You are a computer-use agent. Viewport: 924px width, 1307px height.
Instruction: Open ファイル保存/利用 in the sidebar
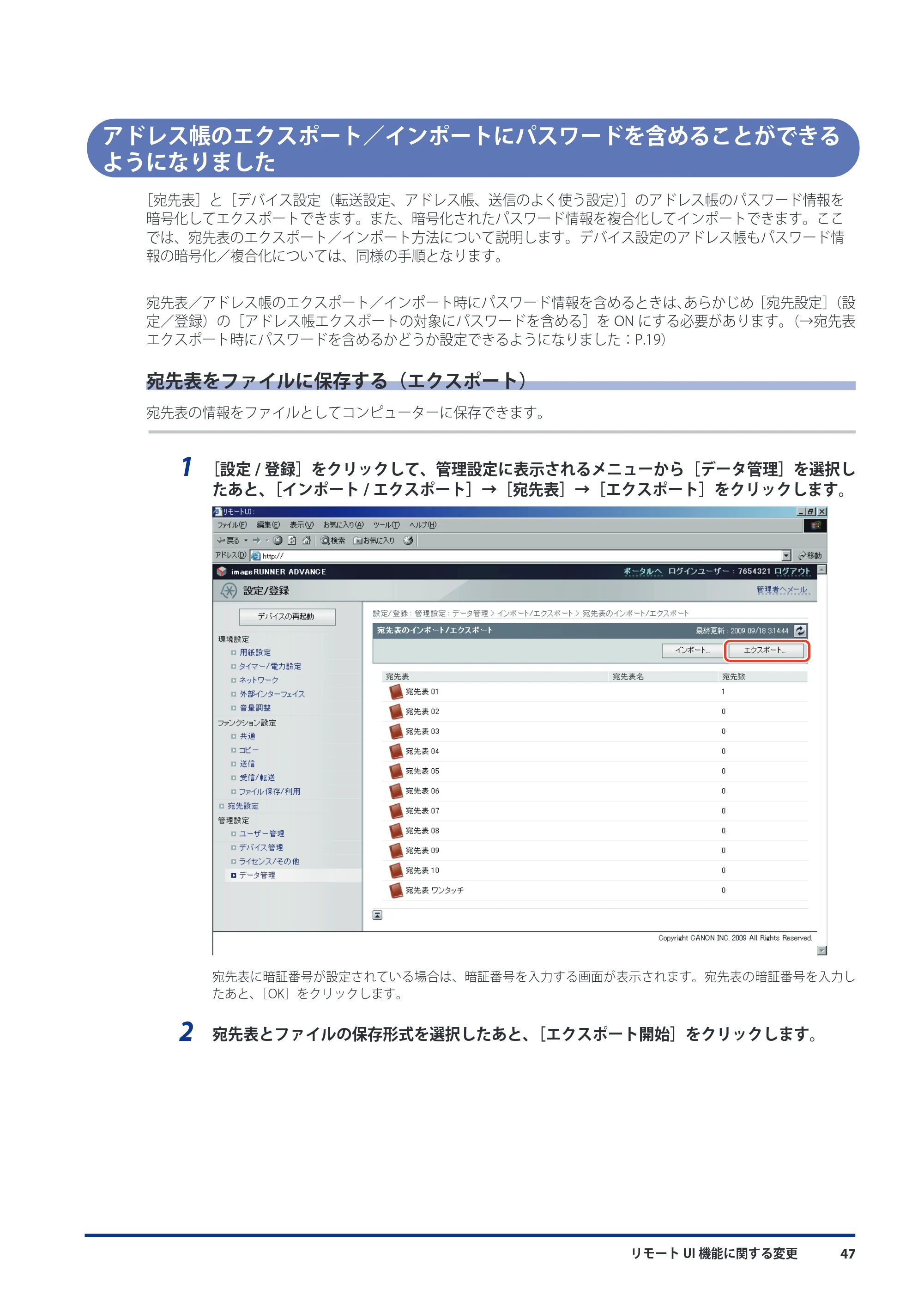pyautogui.click(x=270, y=791)
